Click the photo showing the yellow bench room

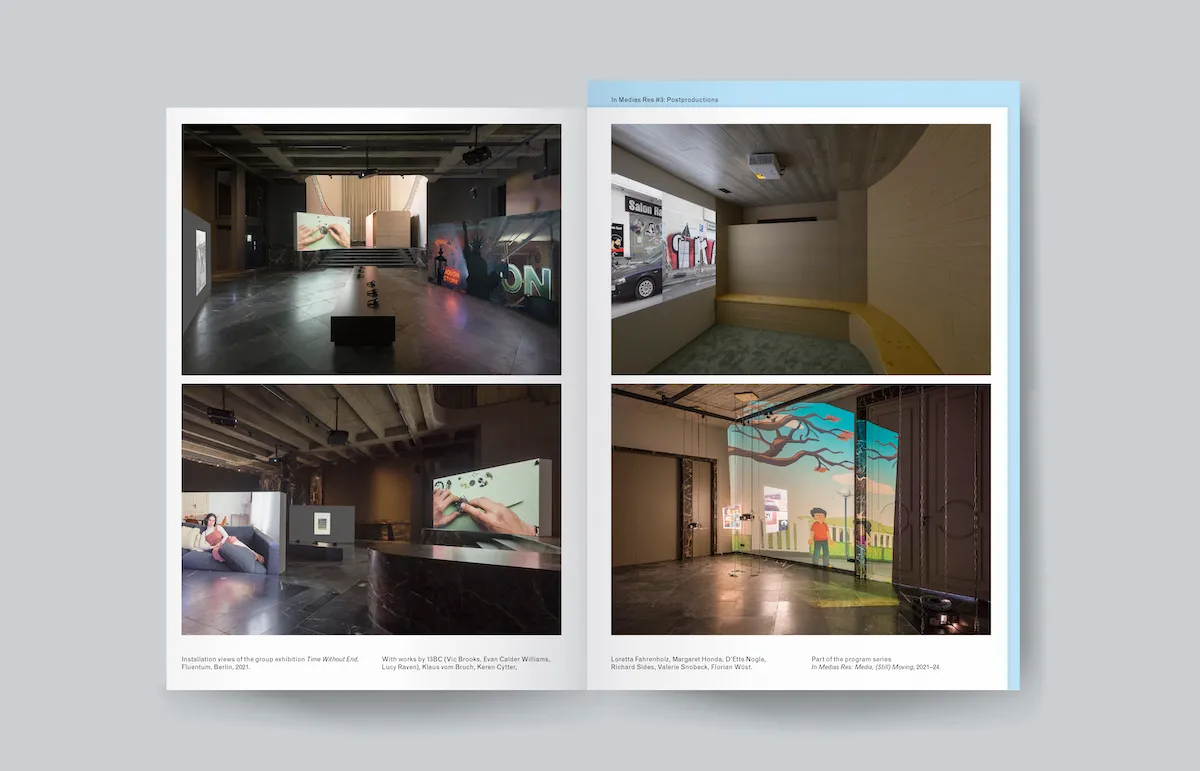801,249
